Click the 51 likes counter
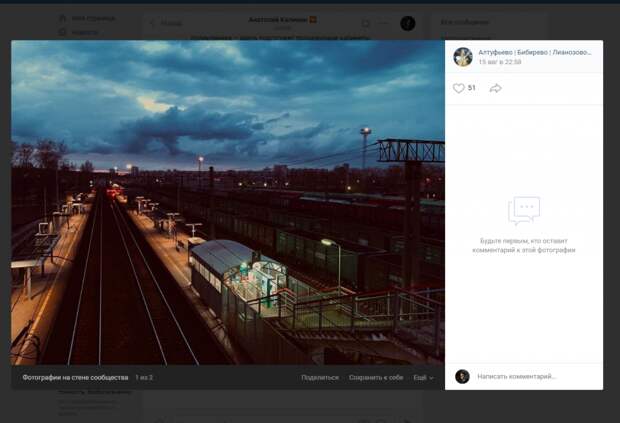Image resolution: width=620 pixels, height=423 pixels. (x=471, y=88)
